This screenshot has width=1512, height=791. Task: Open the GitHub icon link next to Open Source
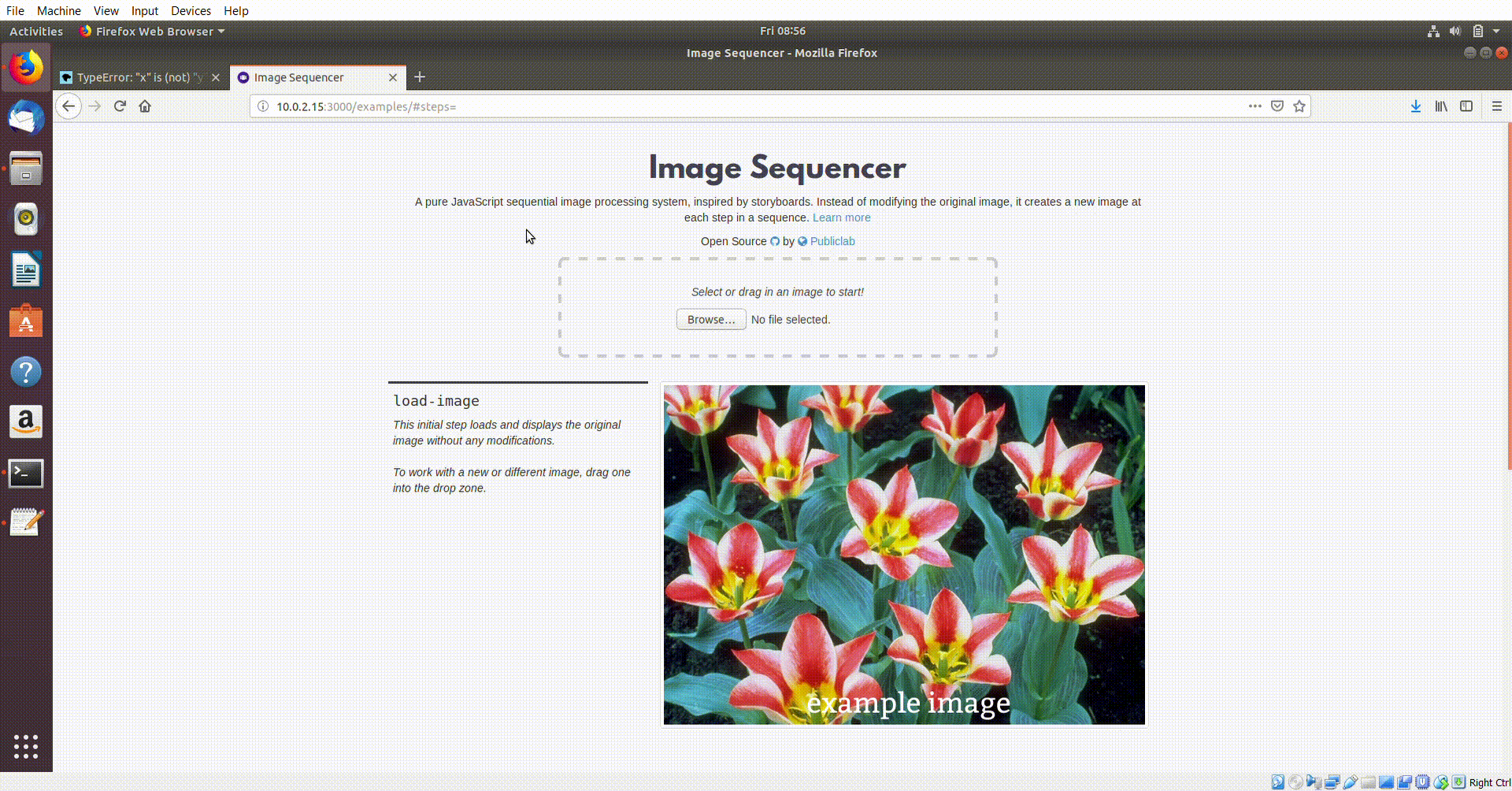pos(775,242)
